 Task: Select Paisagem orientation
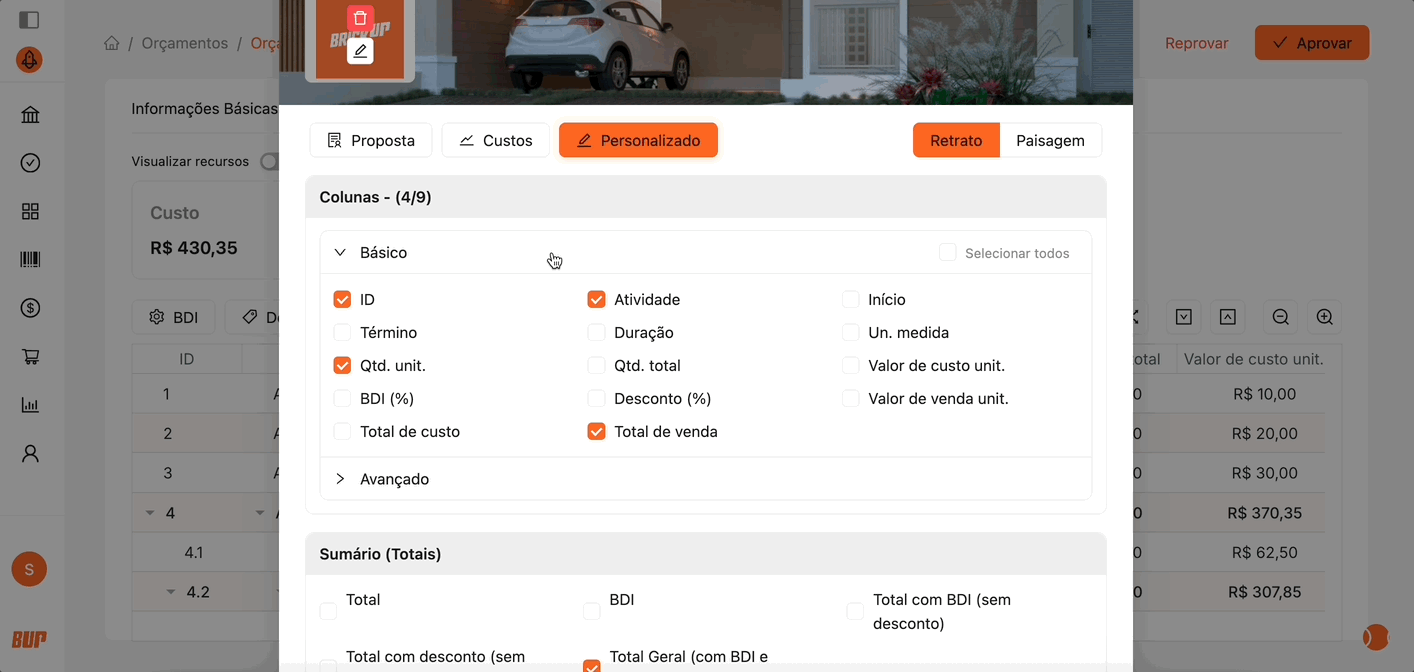1050,141
